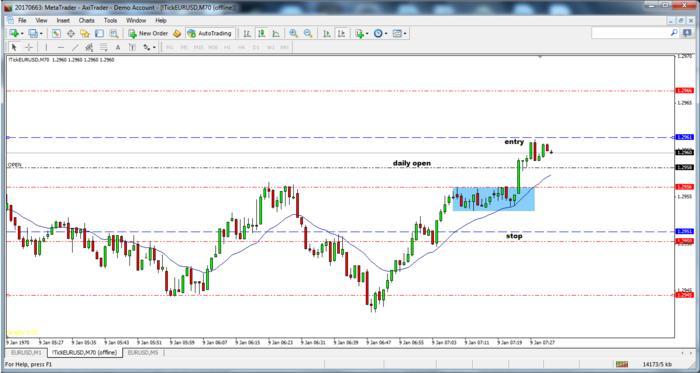Image resolution: width=700 pixels, height=373 pixels.
Task: Select the Text Label tool
Action: (x=132, y=47)
